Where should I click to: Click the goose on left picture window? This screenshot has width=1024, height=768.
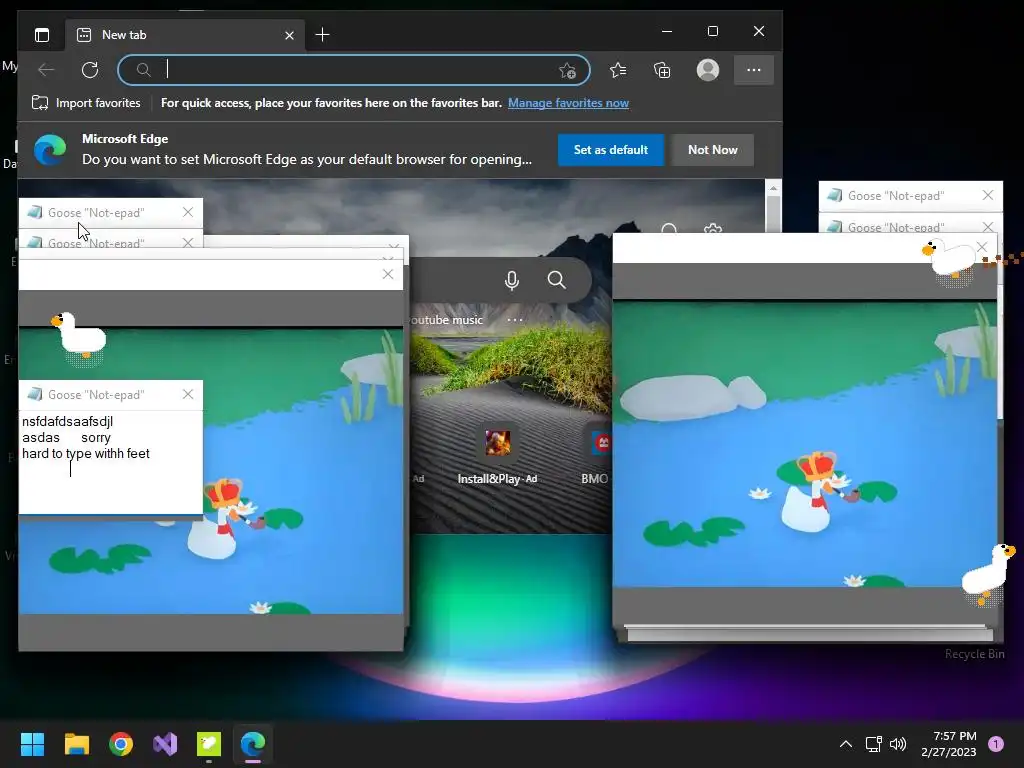coord(80,336)
